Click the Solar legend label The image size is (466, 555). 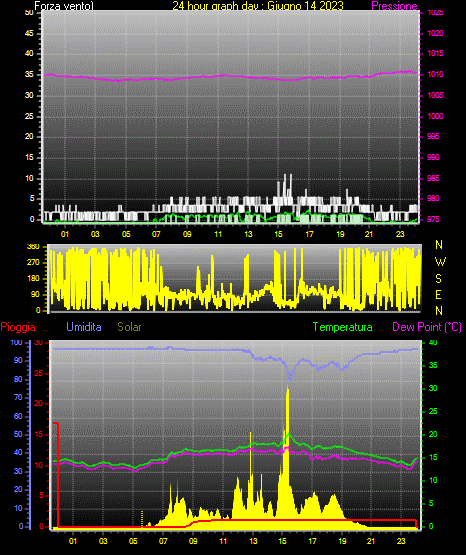129,327
